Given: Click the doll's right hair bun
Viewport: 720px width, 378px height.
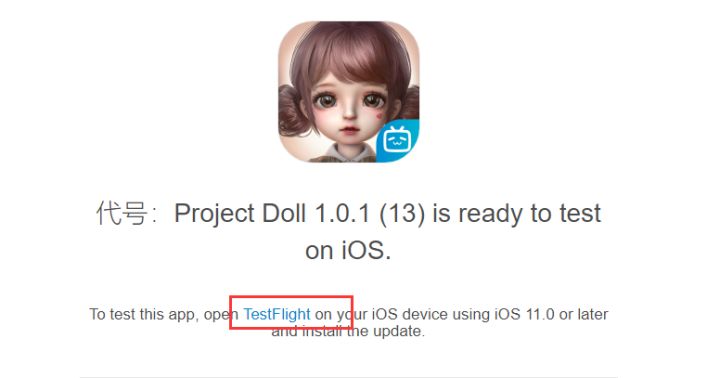Looking at the screenshot, I should point(410,105).
